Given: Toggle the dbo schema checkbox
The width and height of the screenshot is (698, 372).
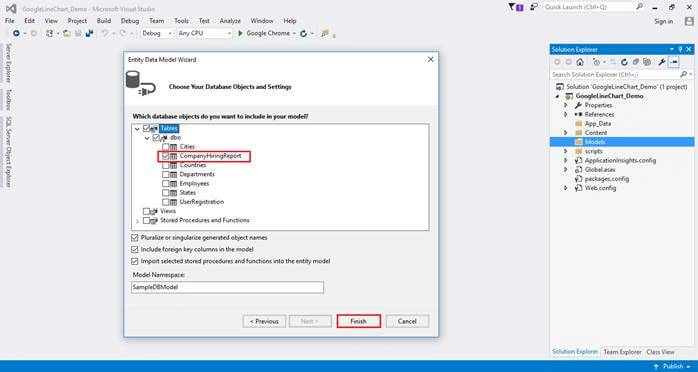Looking at the screenshot, I should pos(156,138).
